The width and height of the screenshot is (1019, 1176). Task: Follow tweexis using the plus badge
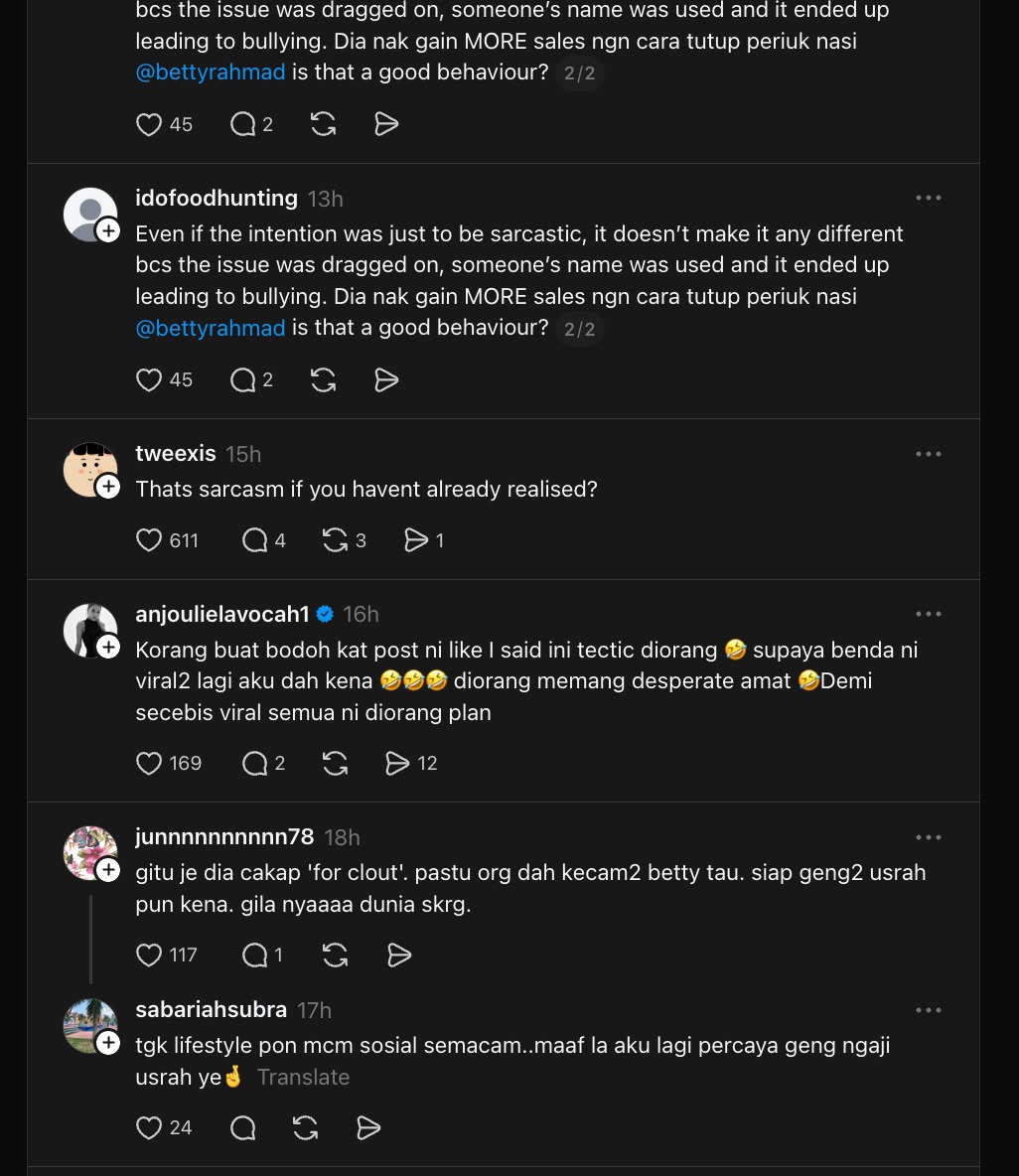click(108, 487)
